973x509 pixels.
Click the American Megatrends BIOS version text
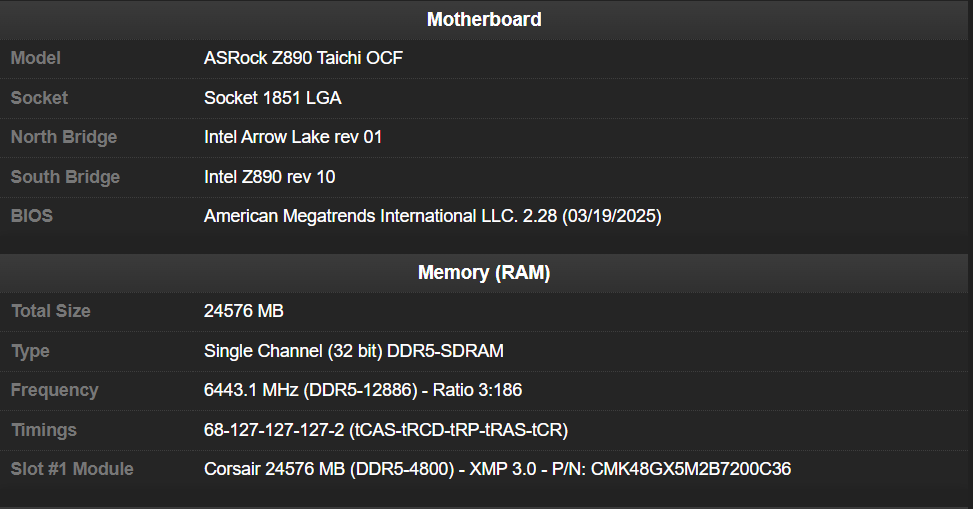click(x=433, y=216)
